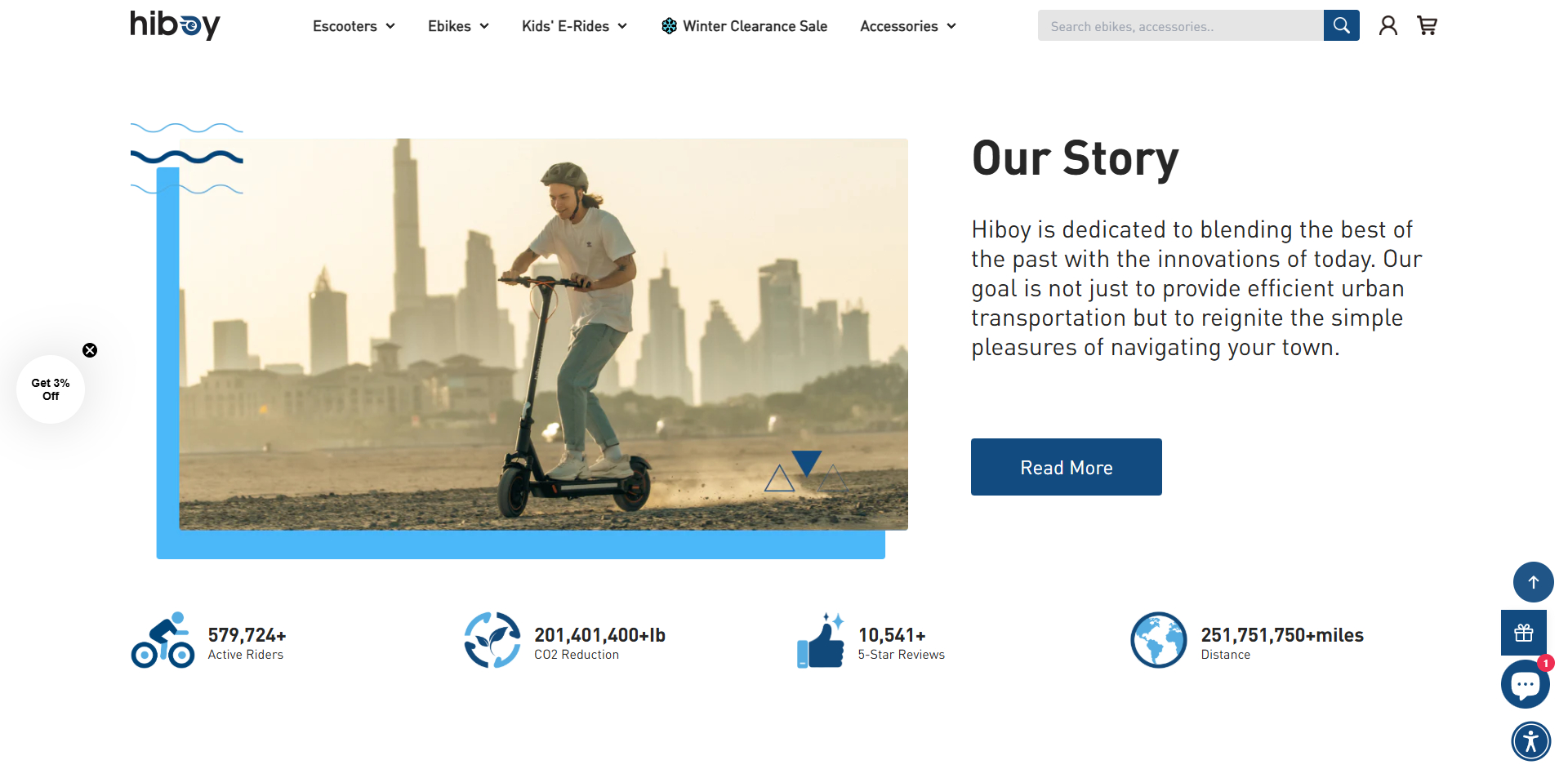Image resolution: width=1568 pixels, height=778 pixels.
Task: Click the CO2 Reduction leaf icon
Action: tap(492, 640)
